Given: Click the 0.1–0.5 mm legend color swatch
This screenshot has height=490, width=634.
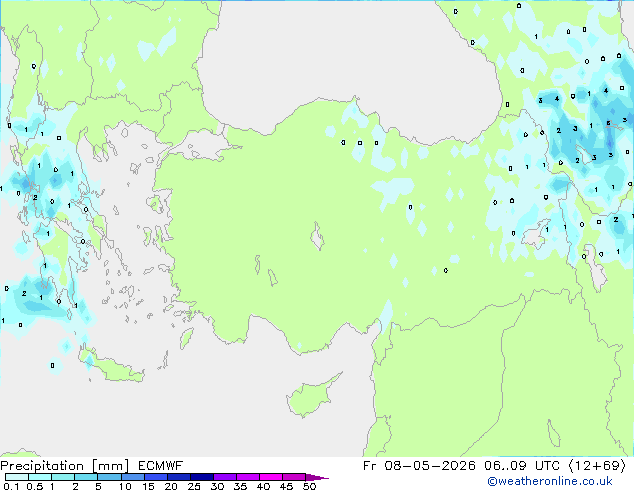Looking at the screenshot, I should pos(17,477).
